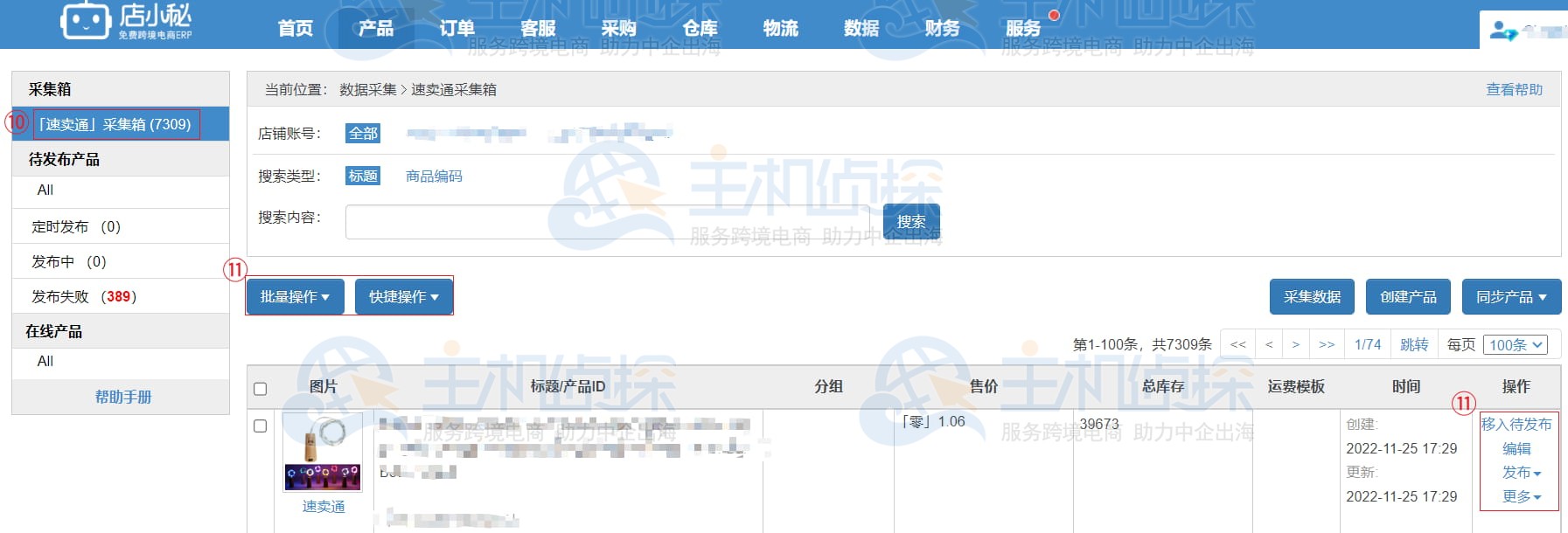1568x533 pixels.
Task: Expand the 更多 dropdown in operations
Action: 1522,496
